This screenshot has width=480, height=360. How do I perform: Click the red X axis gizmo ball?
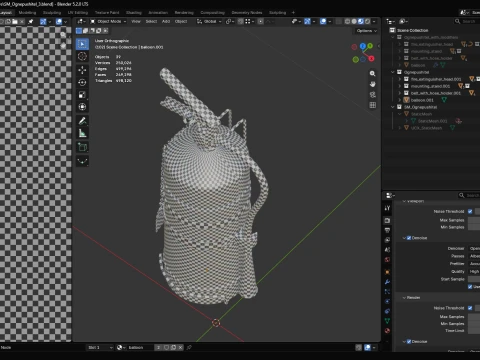(x=371, y=59)
